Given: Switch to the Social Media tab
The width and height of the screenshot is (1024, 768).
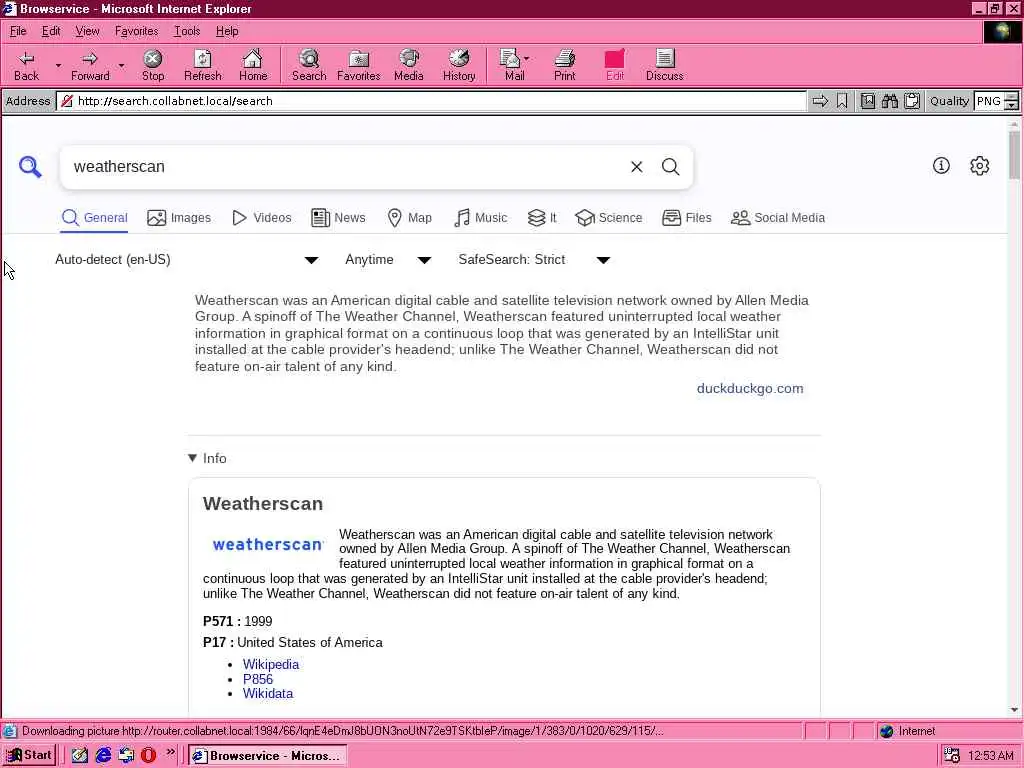Looking at the screenshot, I should 778,217.
